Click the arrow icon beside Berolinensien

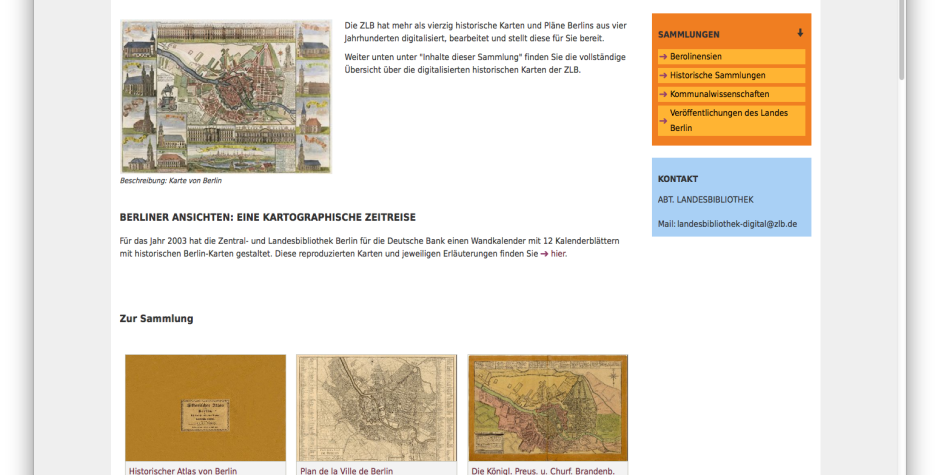(663, 56)
